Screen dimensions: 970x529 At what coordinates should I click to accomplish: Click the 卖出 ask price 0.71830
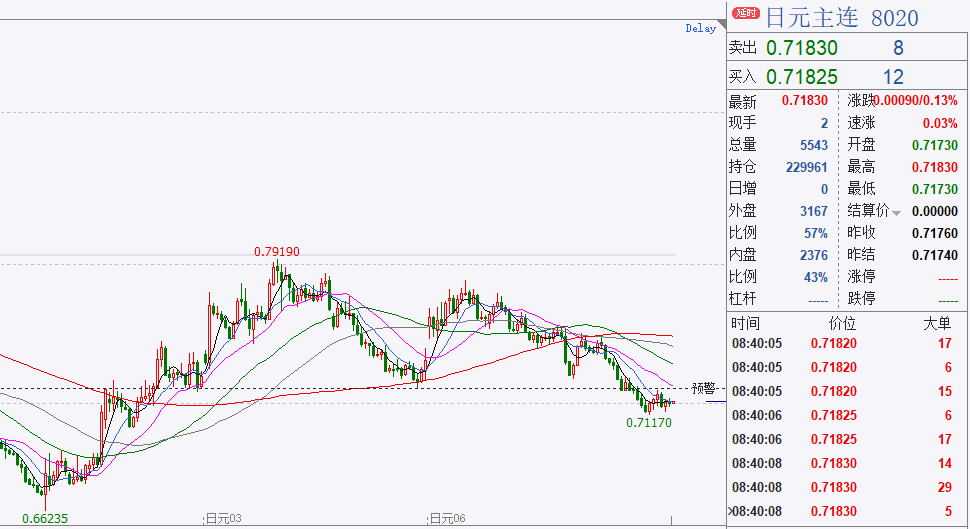point(802,48)
